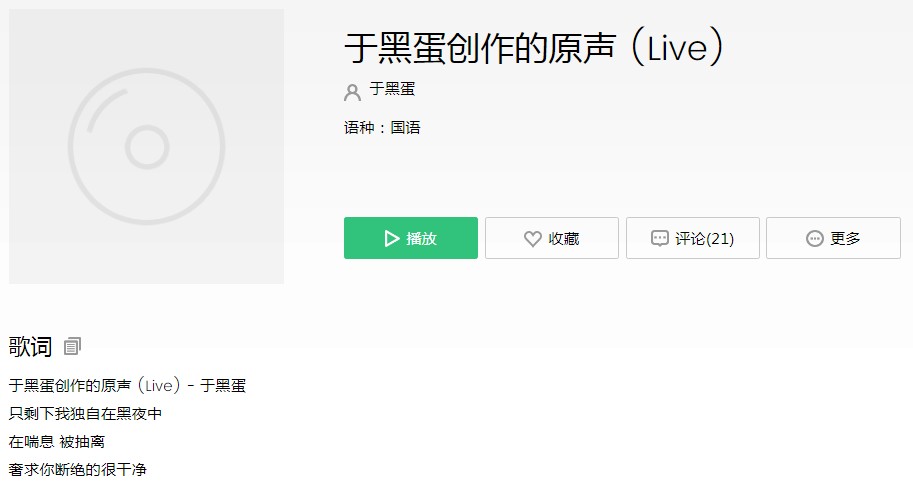Click lyric line 奢求你断绝的很干净
This screenshot has width=913, height=484.
tap(77, 469)
